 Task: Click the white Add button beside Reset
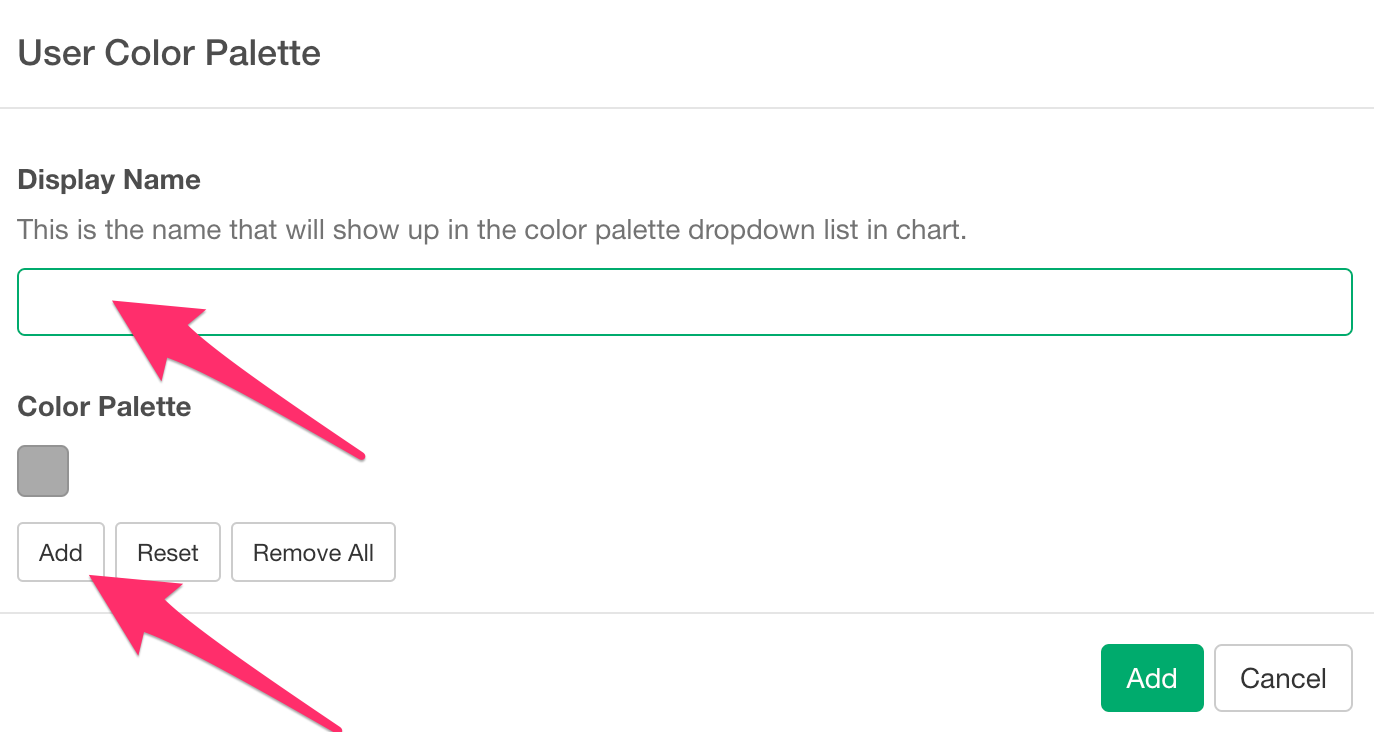(x=61, y=552)
